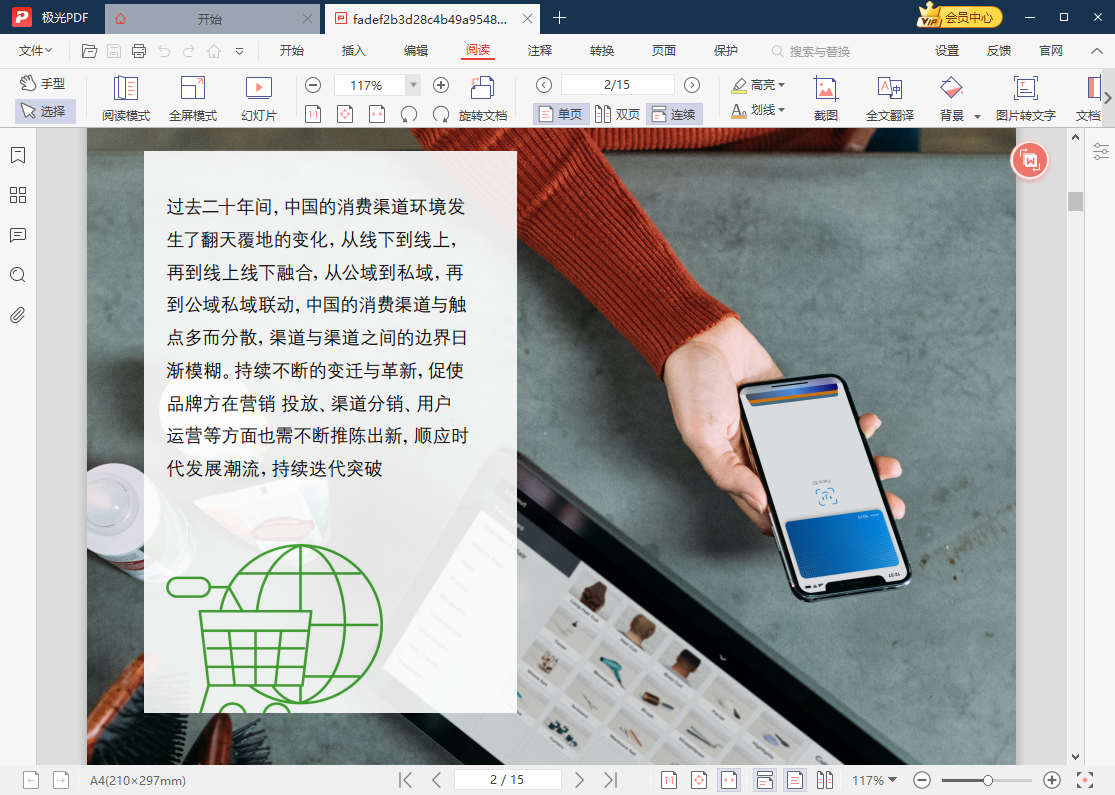Click the Rotate Document (旋转文档) icon
The height and width of the screenshot is (795, 1115).
point(482,87)
